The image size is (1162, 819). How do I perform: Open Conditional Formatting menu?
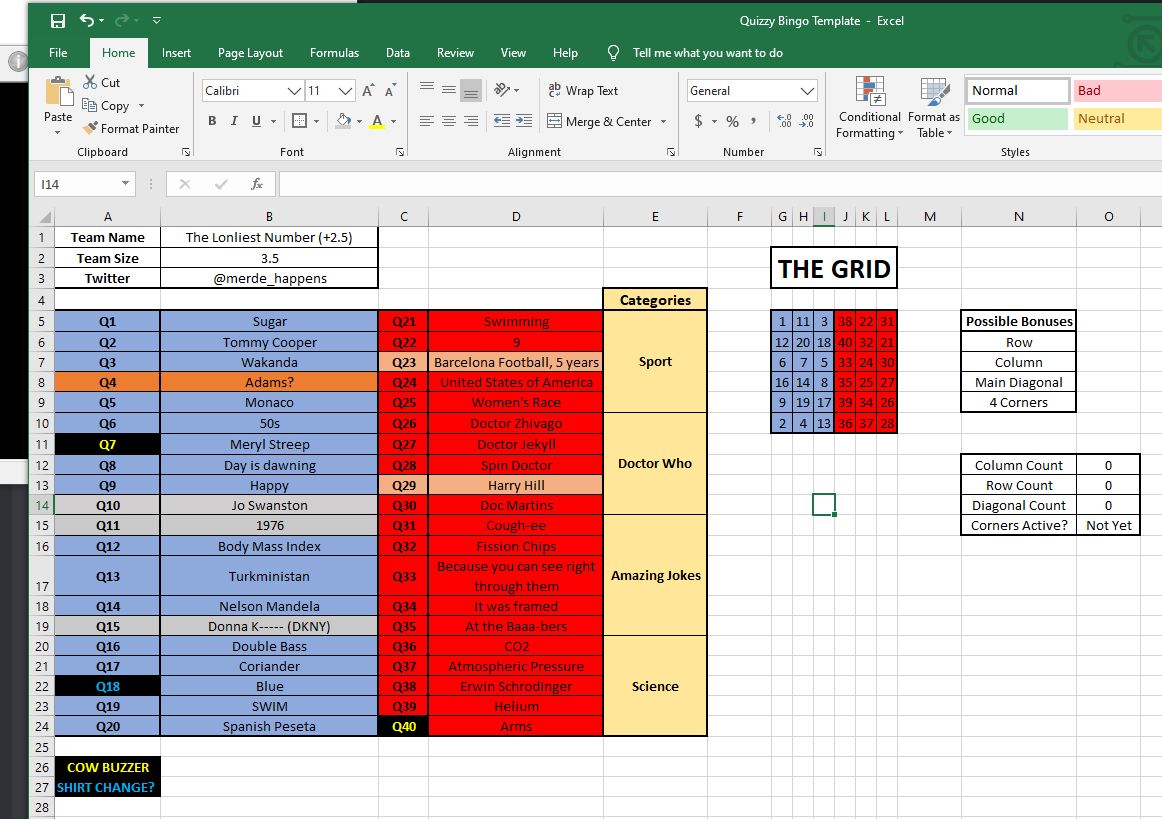click(869, 107)
